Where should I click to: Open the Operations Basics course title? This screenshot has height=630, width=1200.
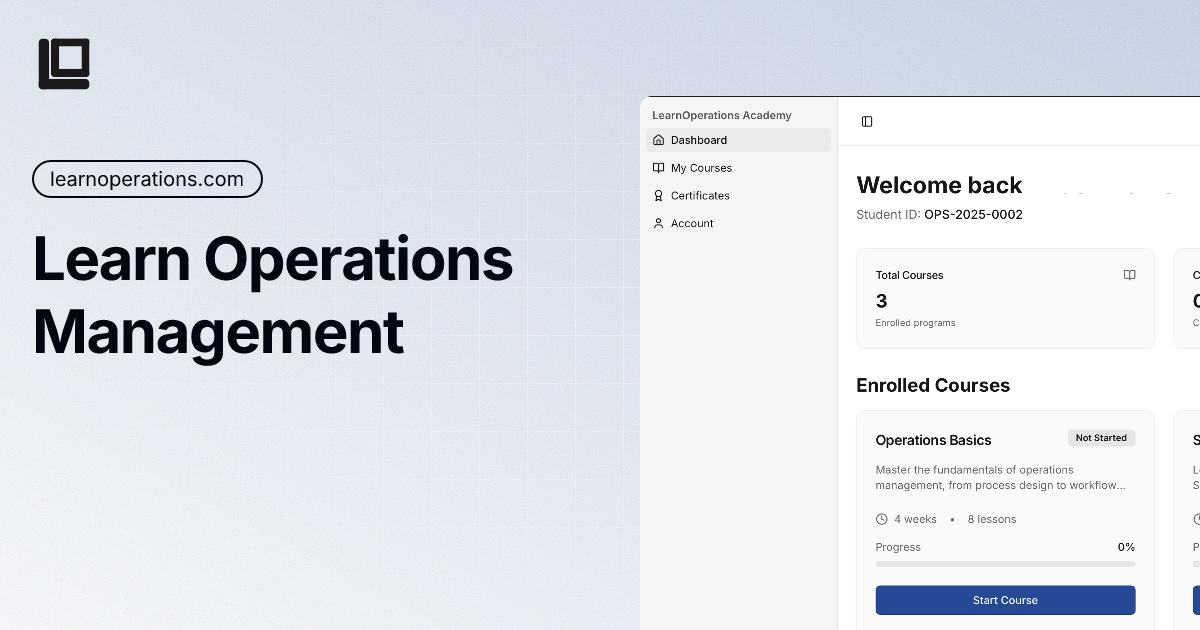(x=933, y=440)
